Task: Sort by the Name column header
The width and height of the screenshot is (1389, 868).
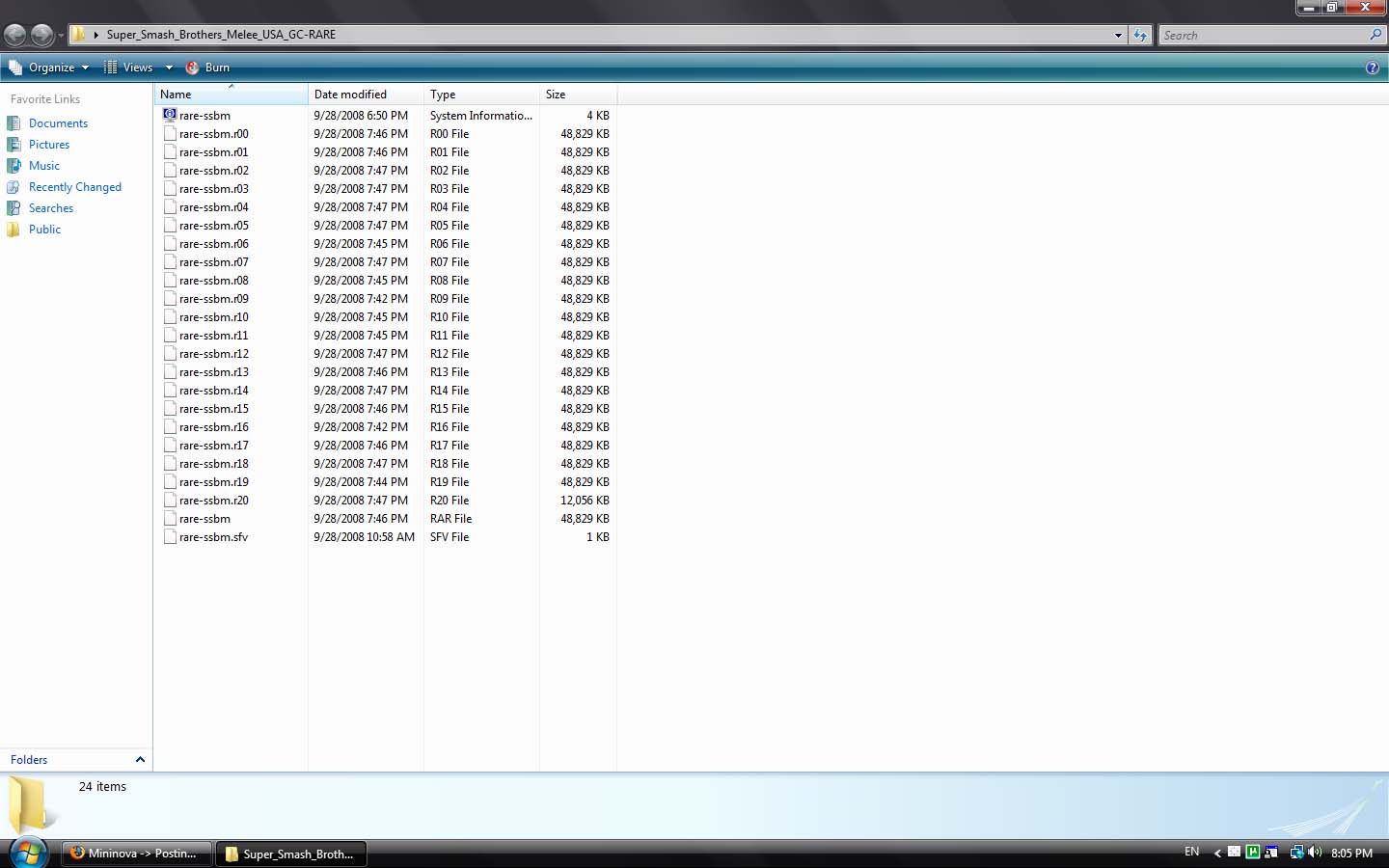Action: (x=231, y=95)
